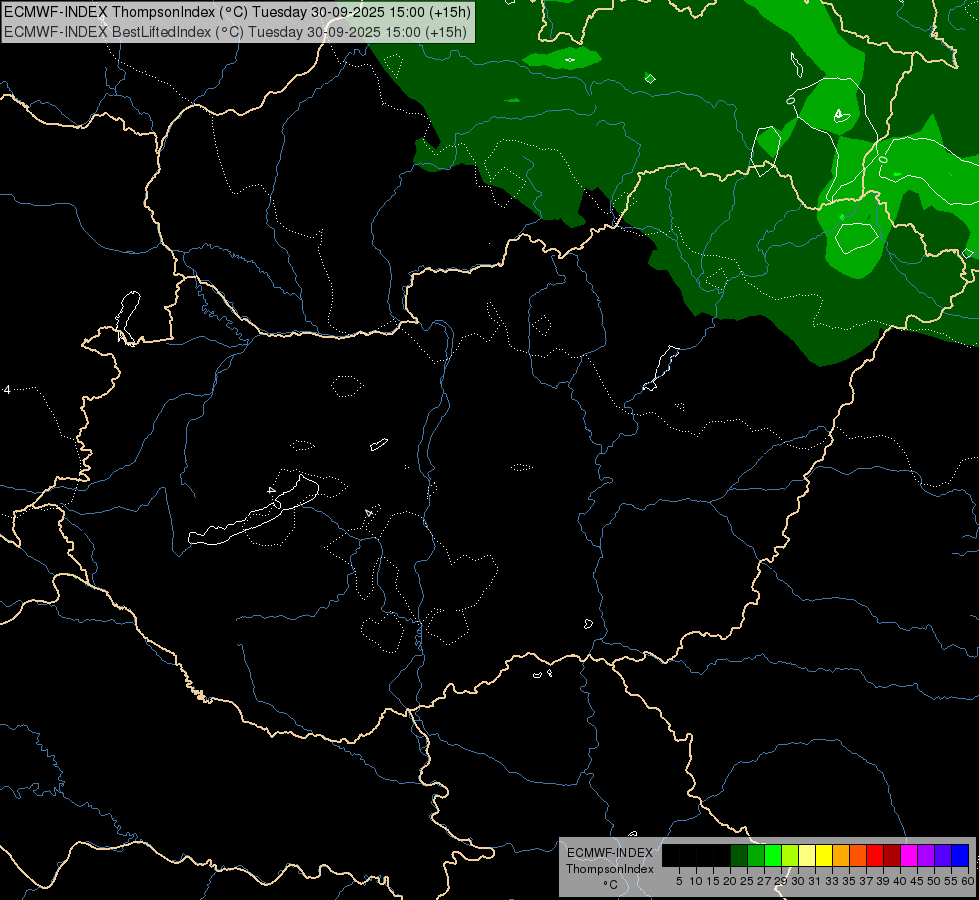Viewport: 979px width, 900px height.
Task: Select the orange-red 35–37 legend swatch
Action: [x=858, y=855]
